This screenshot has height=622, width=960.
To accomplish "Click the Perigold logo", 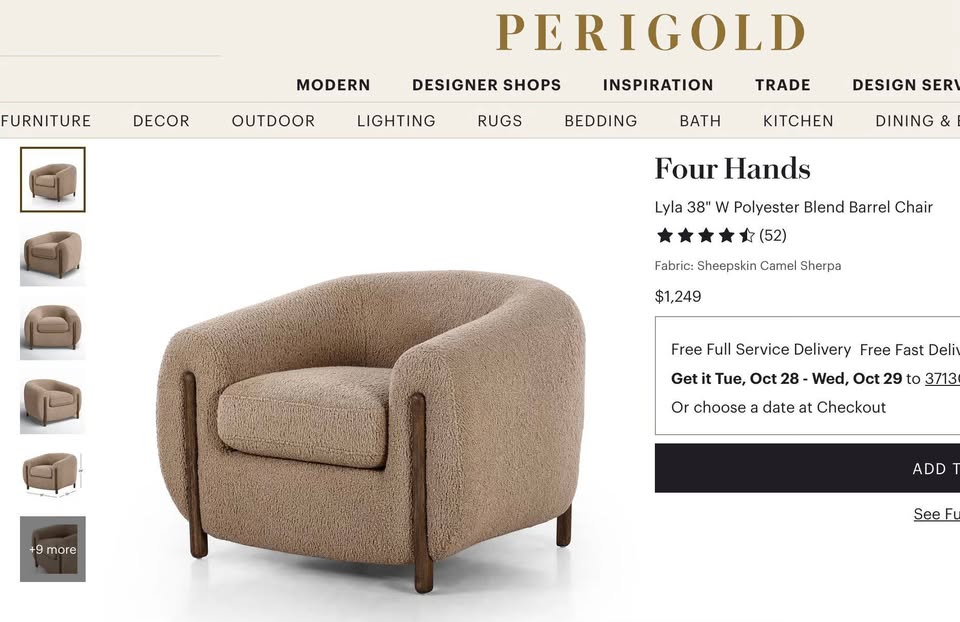I will coord(650,33).
